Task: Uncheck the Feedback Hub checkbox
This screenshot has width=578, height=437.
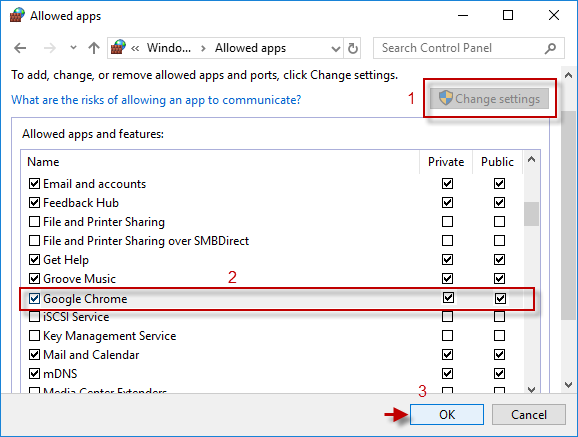Action: pyautogui.click(x=34, y=202)
